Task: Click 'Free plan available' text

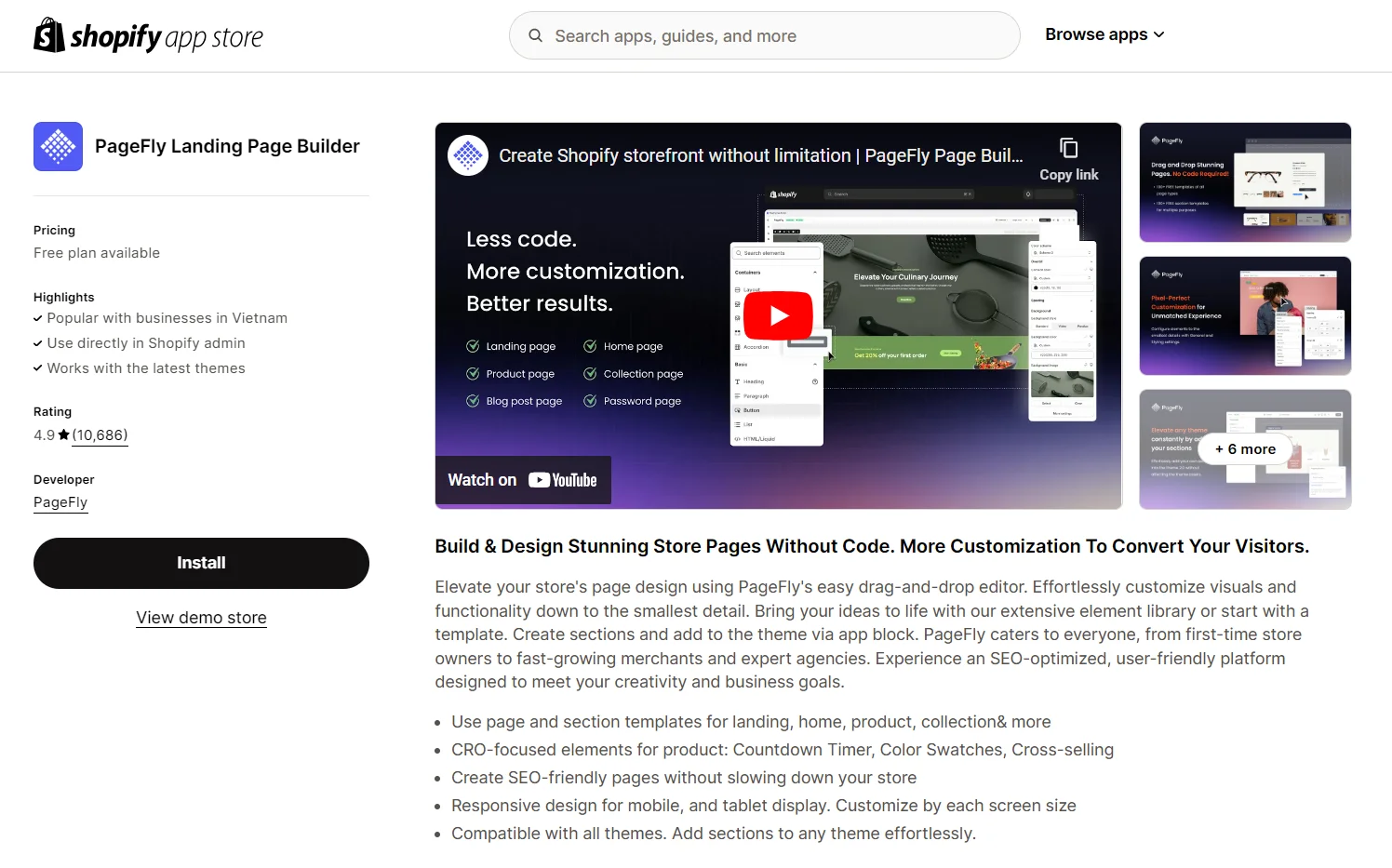Action: click(x=97, y=253)
